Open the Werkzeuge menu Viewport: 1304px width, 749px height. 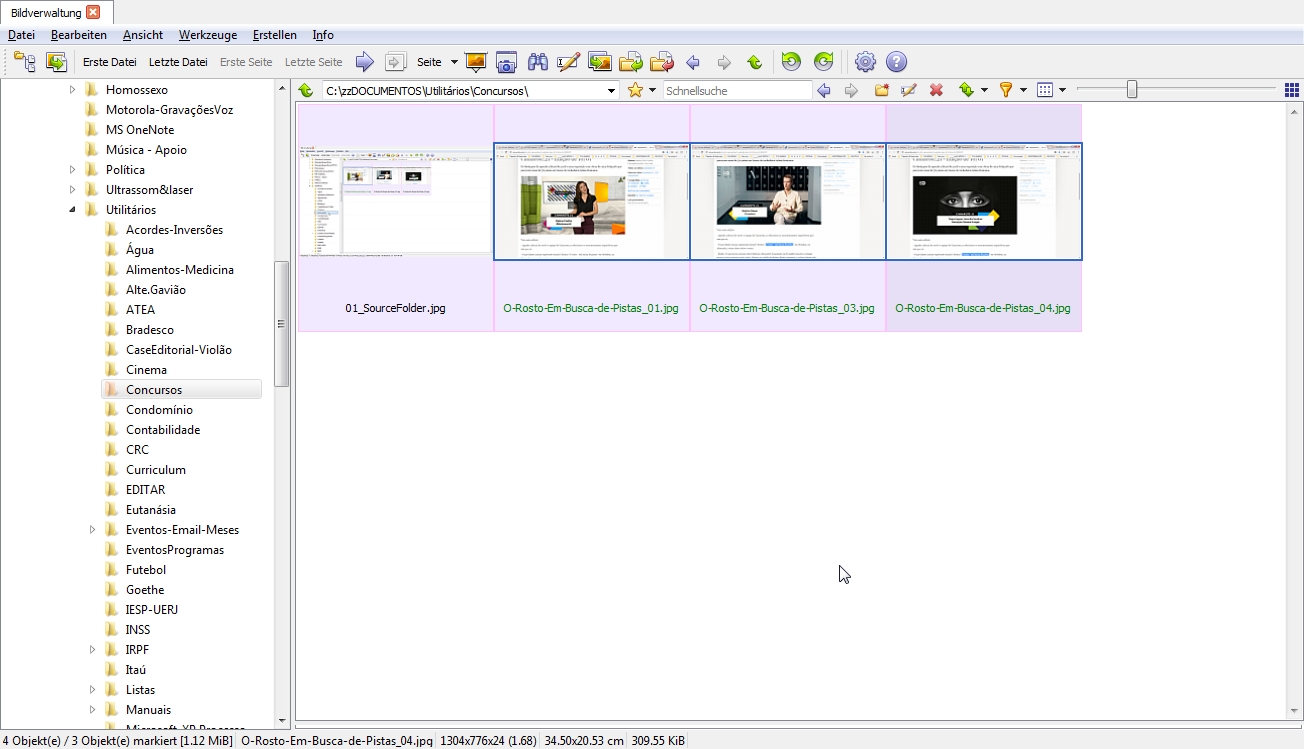click(208, 35)
